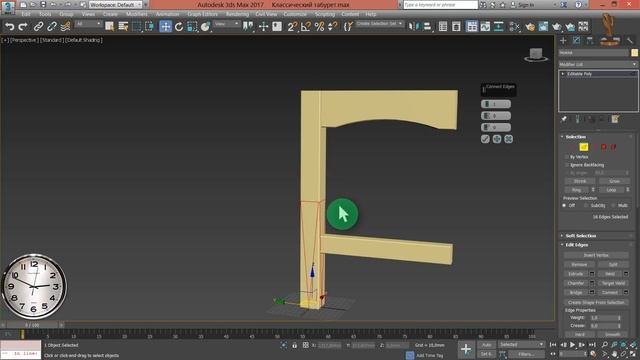Select the Bind to Space Warp tool

[x=65, y=27]
